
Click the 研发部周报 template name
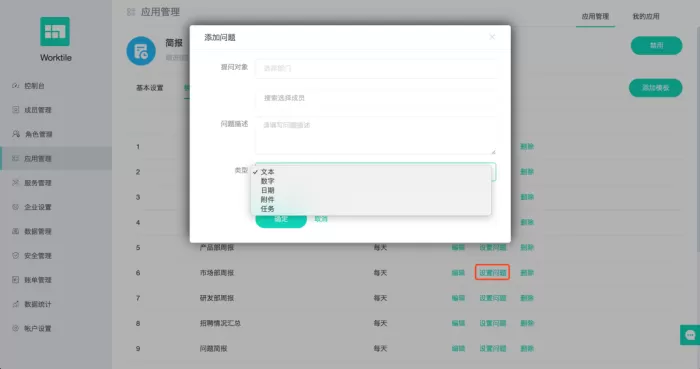[x=217, y=298]
